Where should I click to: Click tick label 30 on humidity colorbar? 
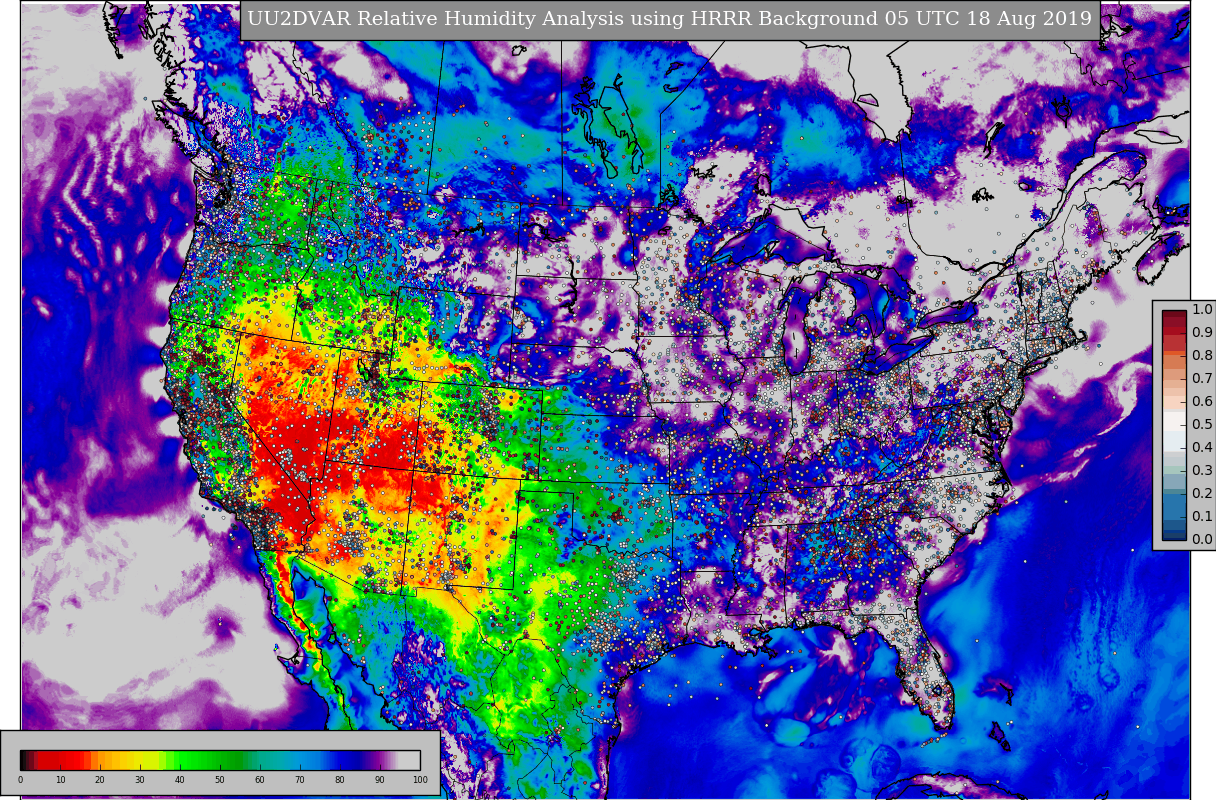point(140,780)
